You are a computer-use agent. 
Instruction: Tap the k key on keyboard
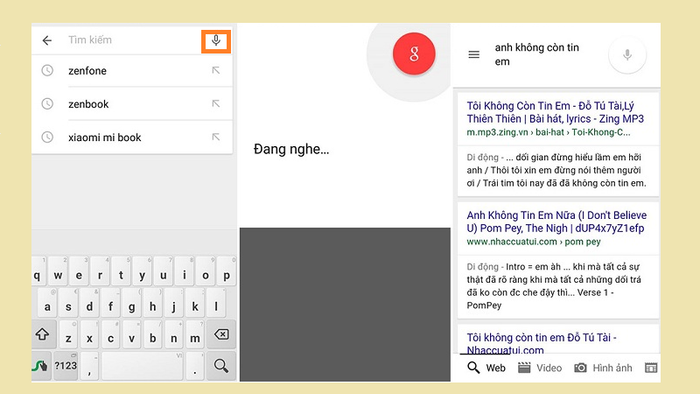195,303
